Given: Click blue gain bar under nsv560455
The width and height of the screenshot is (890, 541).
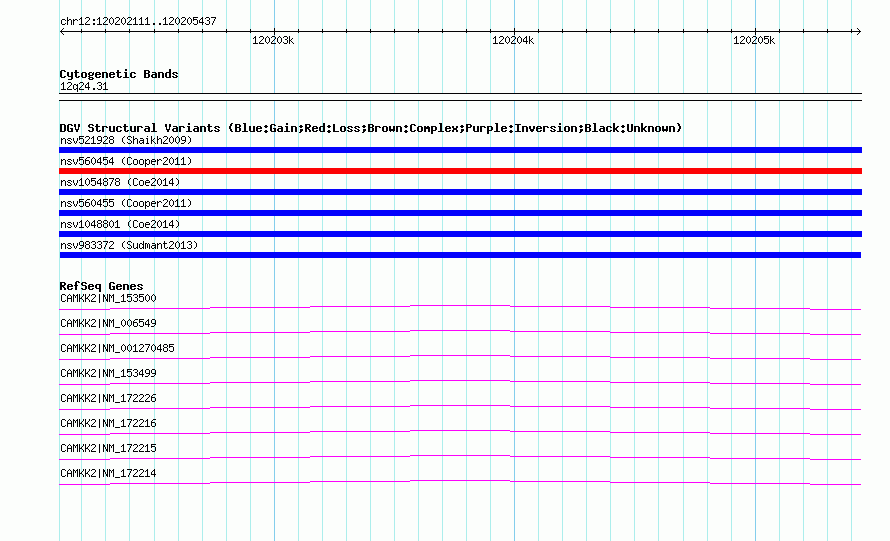Looking at the screenshot, I should (460, 213).
